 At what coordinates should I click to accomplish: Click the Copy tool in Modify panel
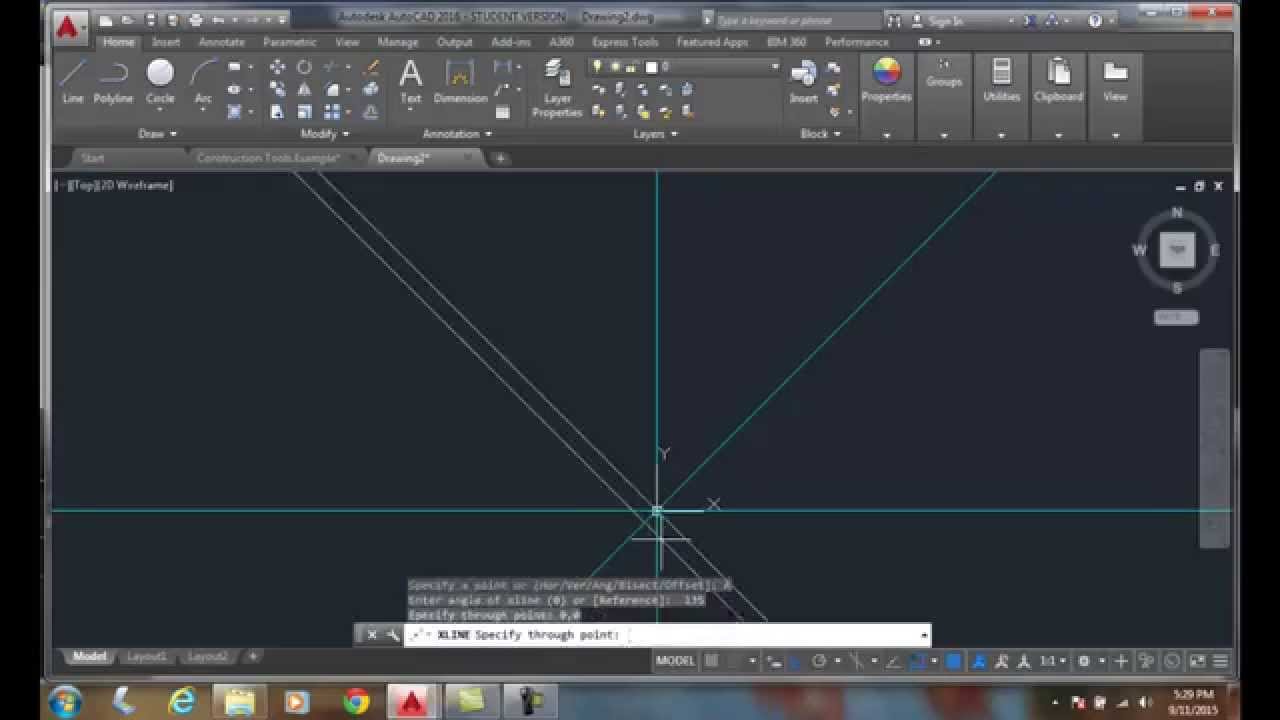[x=277, y=90]
